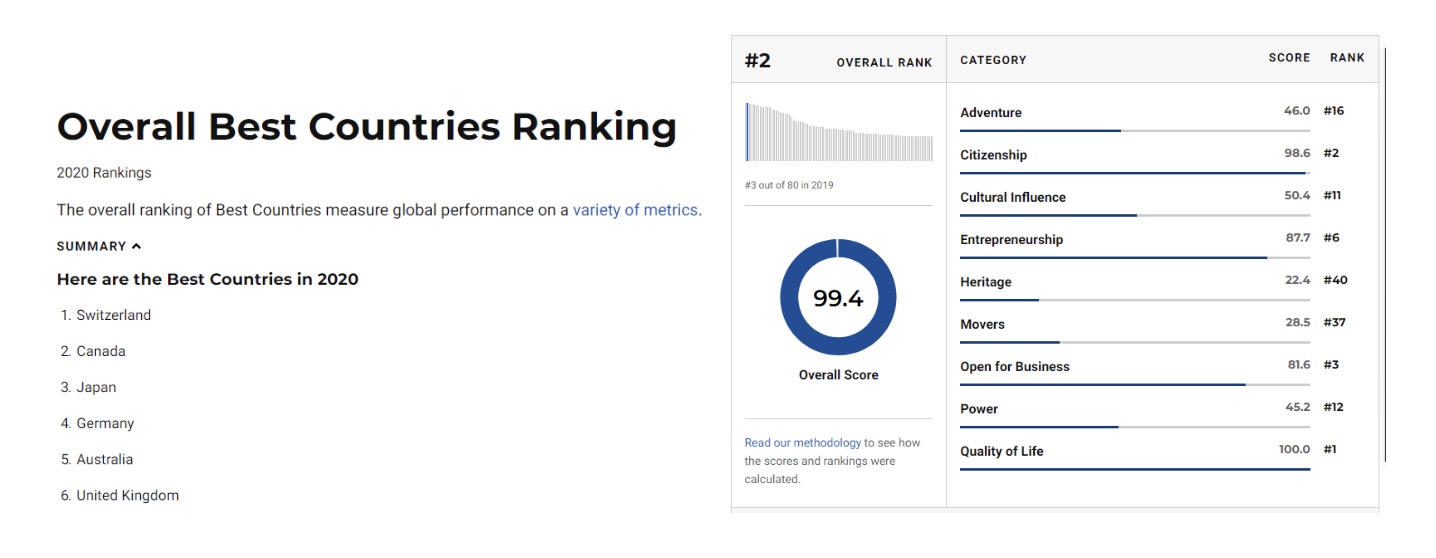The image size is (1436, 558).
Task: Click the overall score donut chart
Action: [x=838, y=297]
